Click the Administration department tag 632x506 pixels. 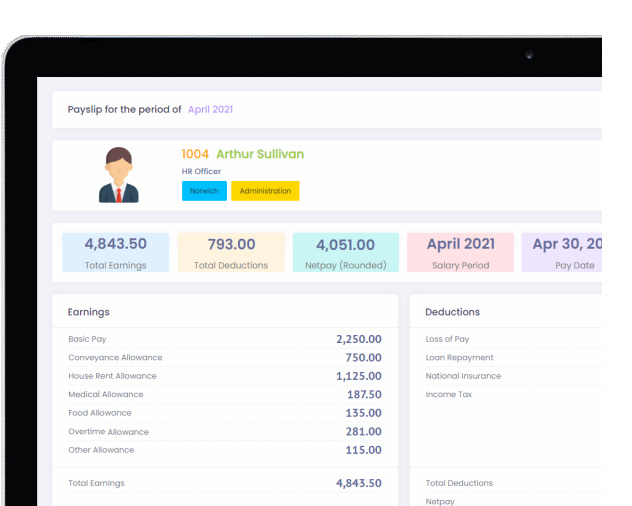pyautogui.click(x=265, y=191)
